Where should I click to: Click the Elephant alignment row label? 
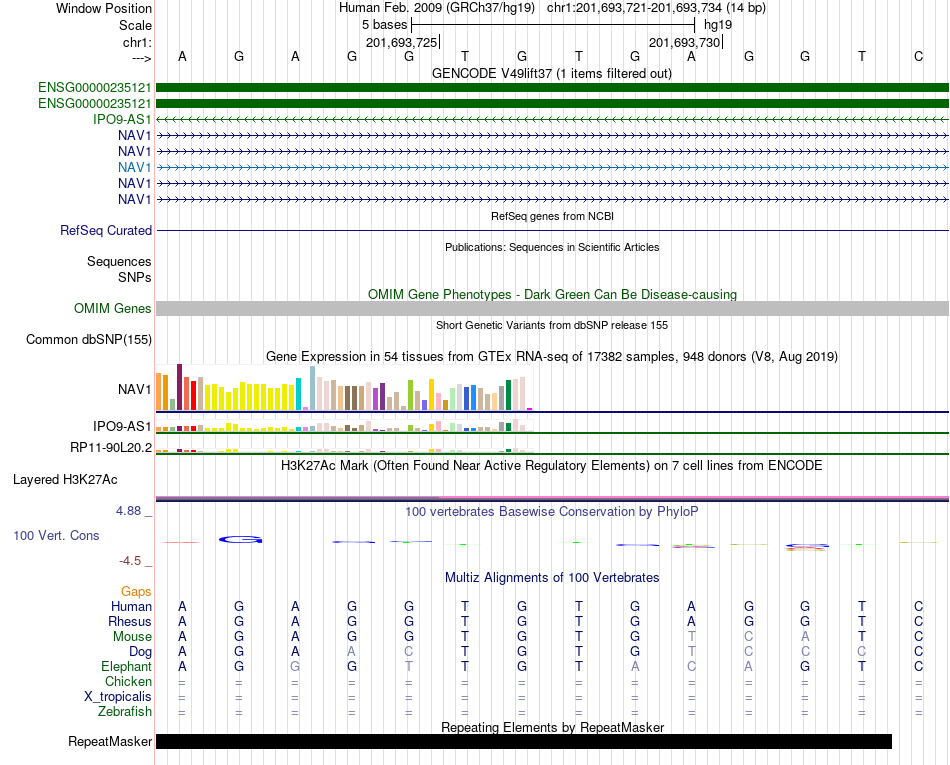(126, 666)
